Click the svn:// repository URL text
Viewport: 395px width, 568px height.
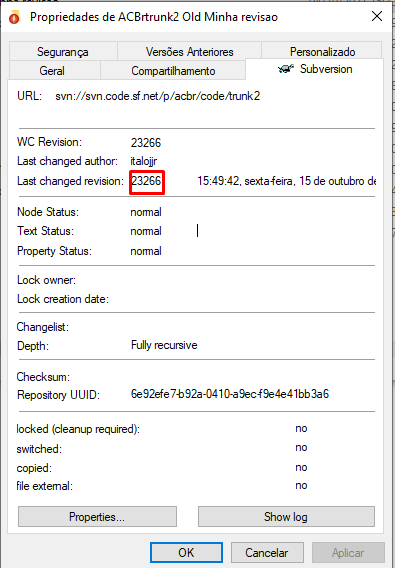158,96
